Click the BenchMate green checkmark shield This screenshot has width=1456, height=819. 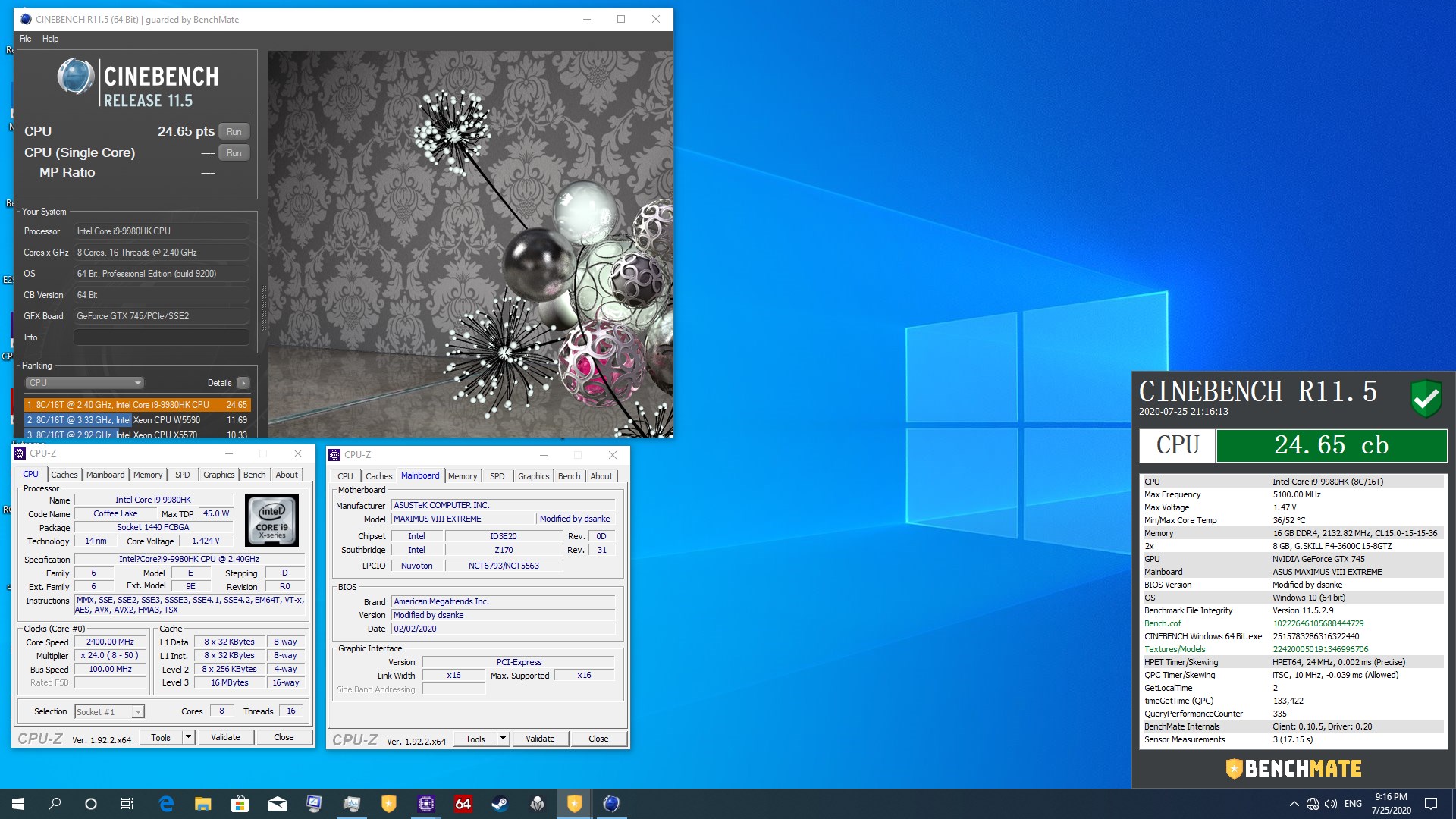pyautogui.click(x=1426, y=397)
